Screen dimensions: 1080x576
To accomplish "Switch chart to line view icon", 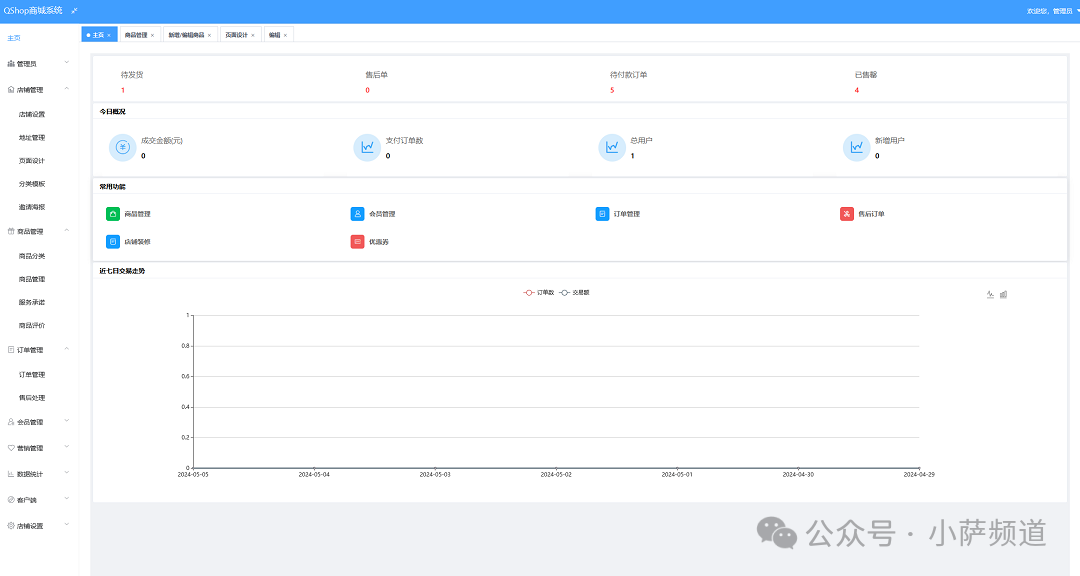I will 990,294.
